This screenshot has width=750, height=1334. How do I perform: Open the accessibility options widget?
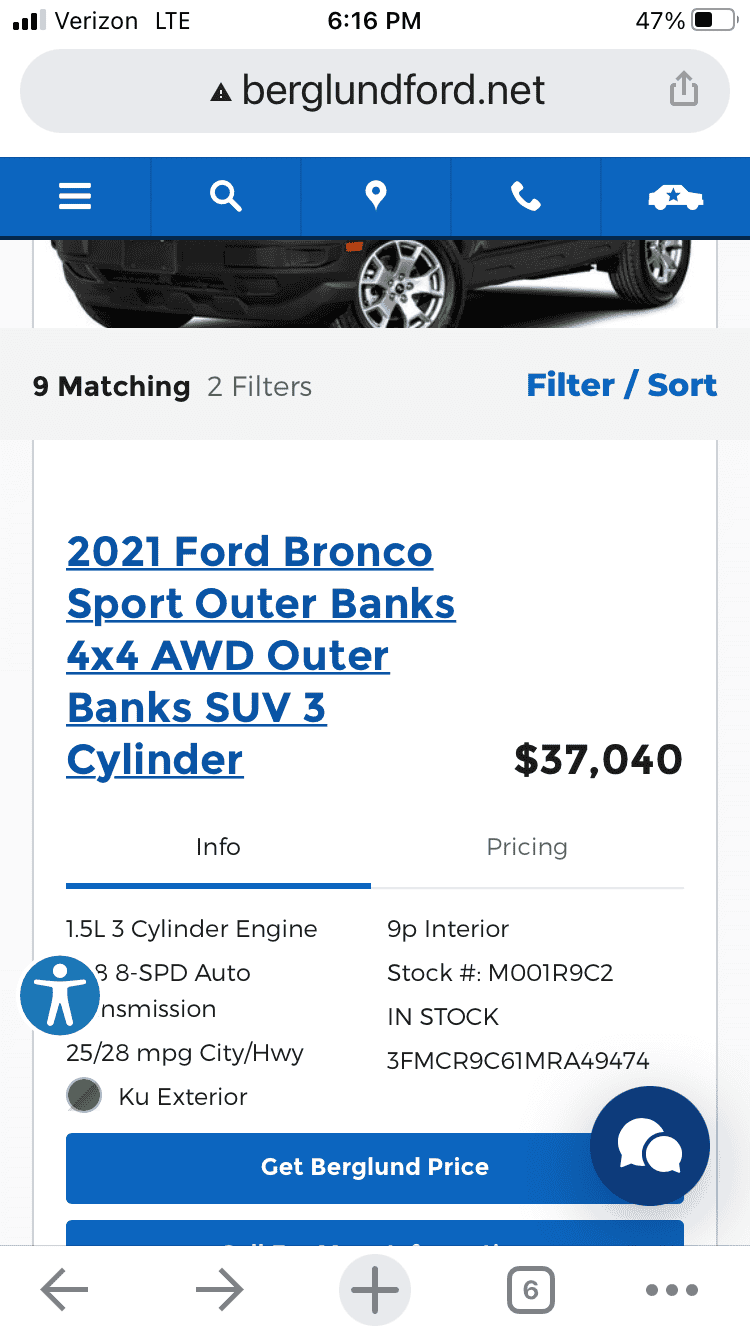pyautogui.click(x=60, y=995)
